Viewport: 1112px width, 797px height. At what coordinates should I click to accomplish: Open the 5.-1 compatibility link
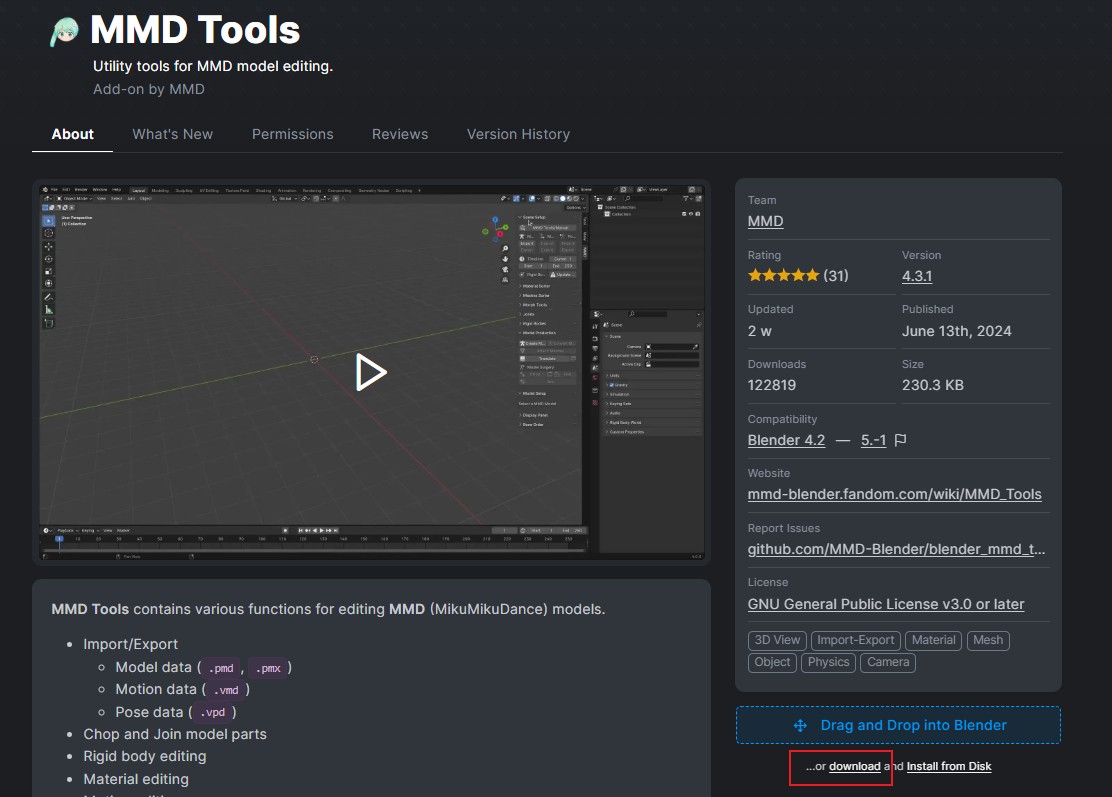[x=873, y=440]
